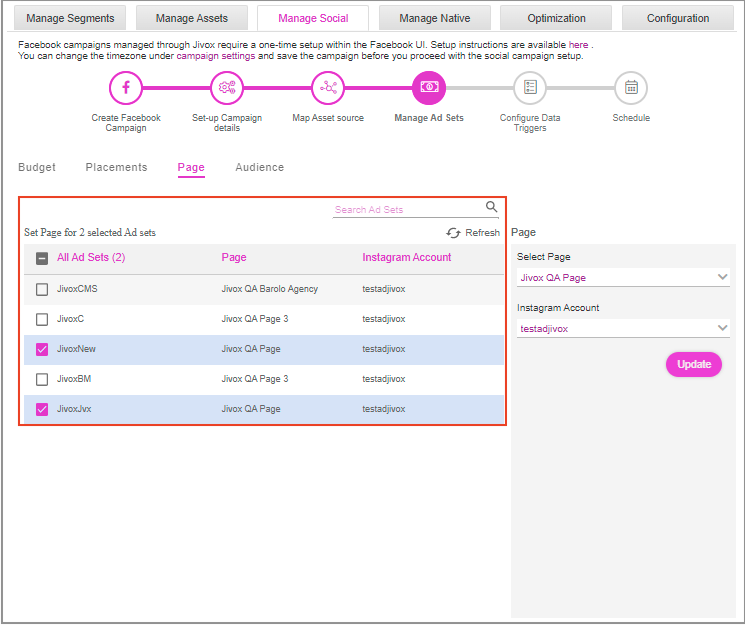Check the JivoxC ad set checkbox
Viewport: 745px width, 625px height.
pyautogui.click(x=42, y=319)
